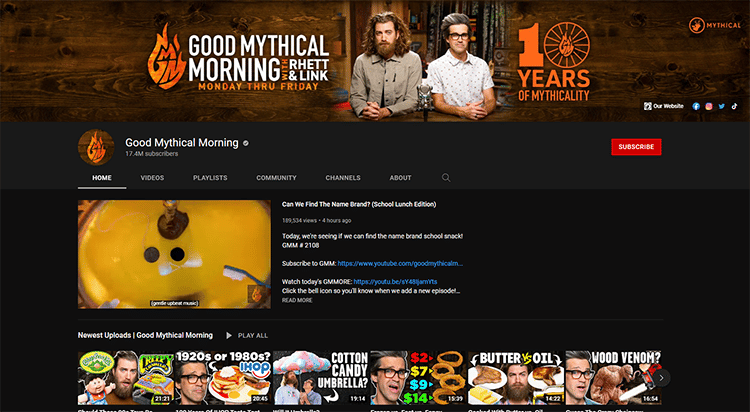Open the Instagram icon link in banner

click(709, 105)
